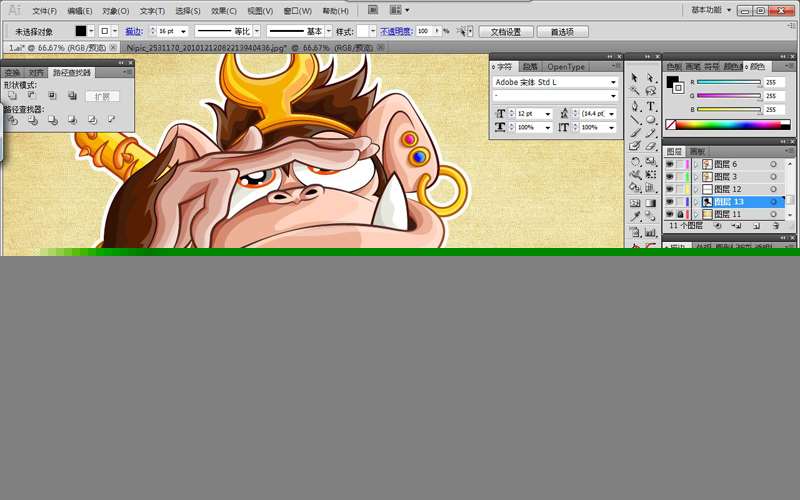Select the Shape Builder tool
The height and width of the screenshot is (500, 800).
(634, 188)
